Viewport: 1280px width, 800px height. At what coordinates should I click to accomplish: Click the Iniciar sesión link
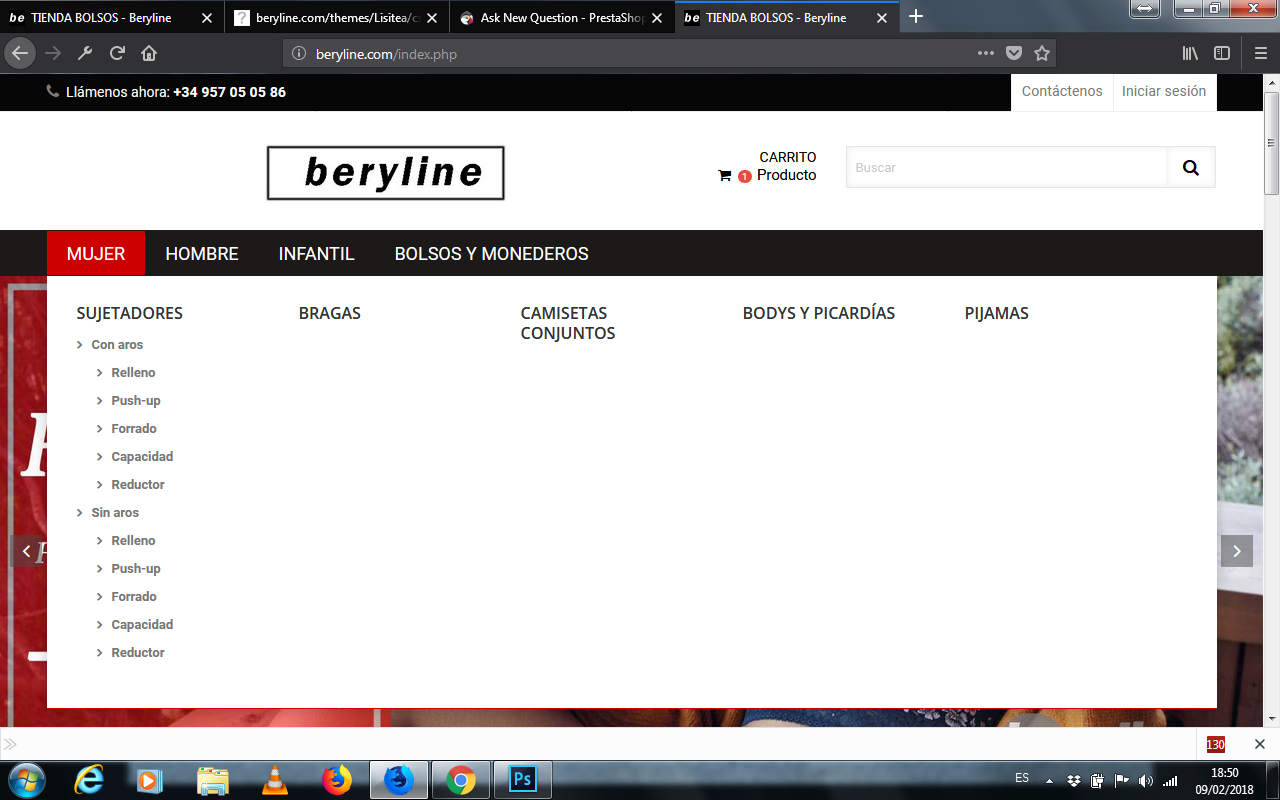(1164, 91)
